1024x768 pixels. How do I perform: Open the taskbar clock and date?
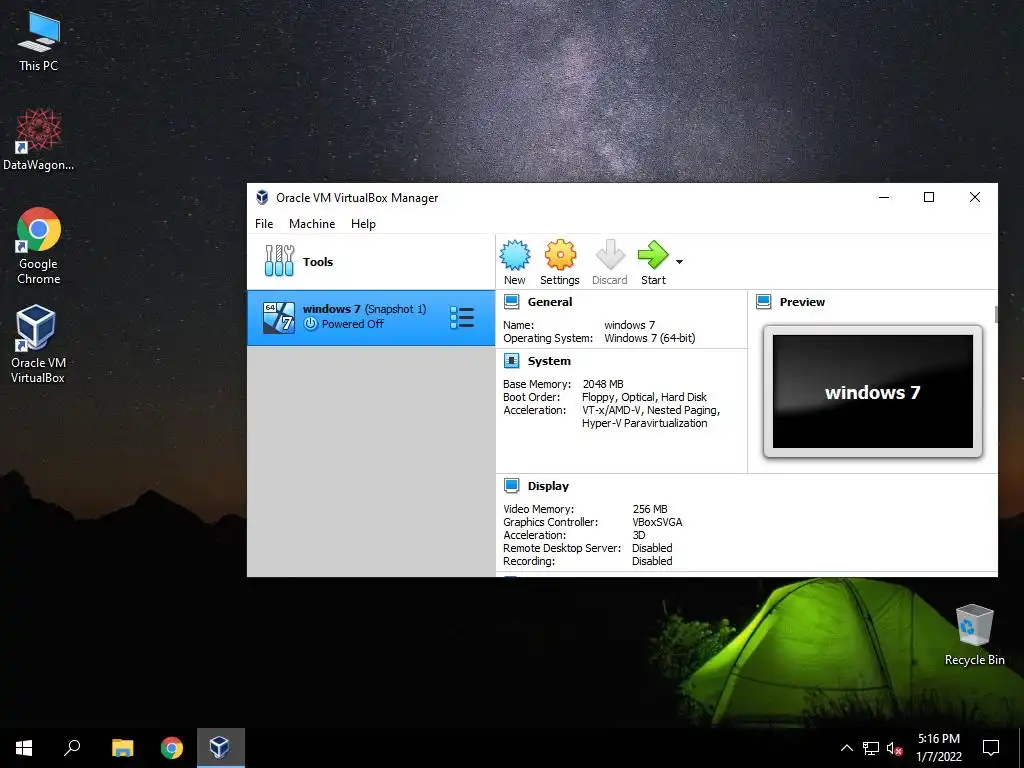click(938, 748)
